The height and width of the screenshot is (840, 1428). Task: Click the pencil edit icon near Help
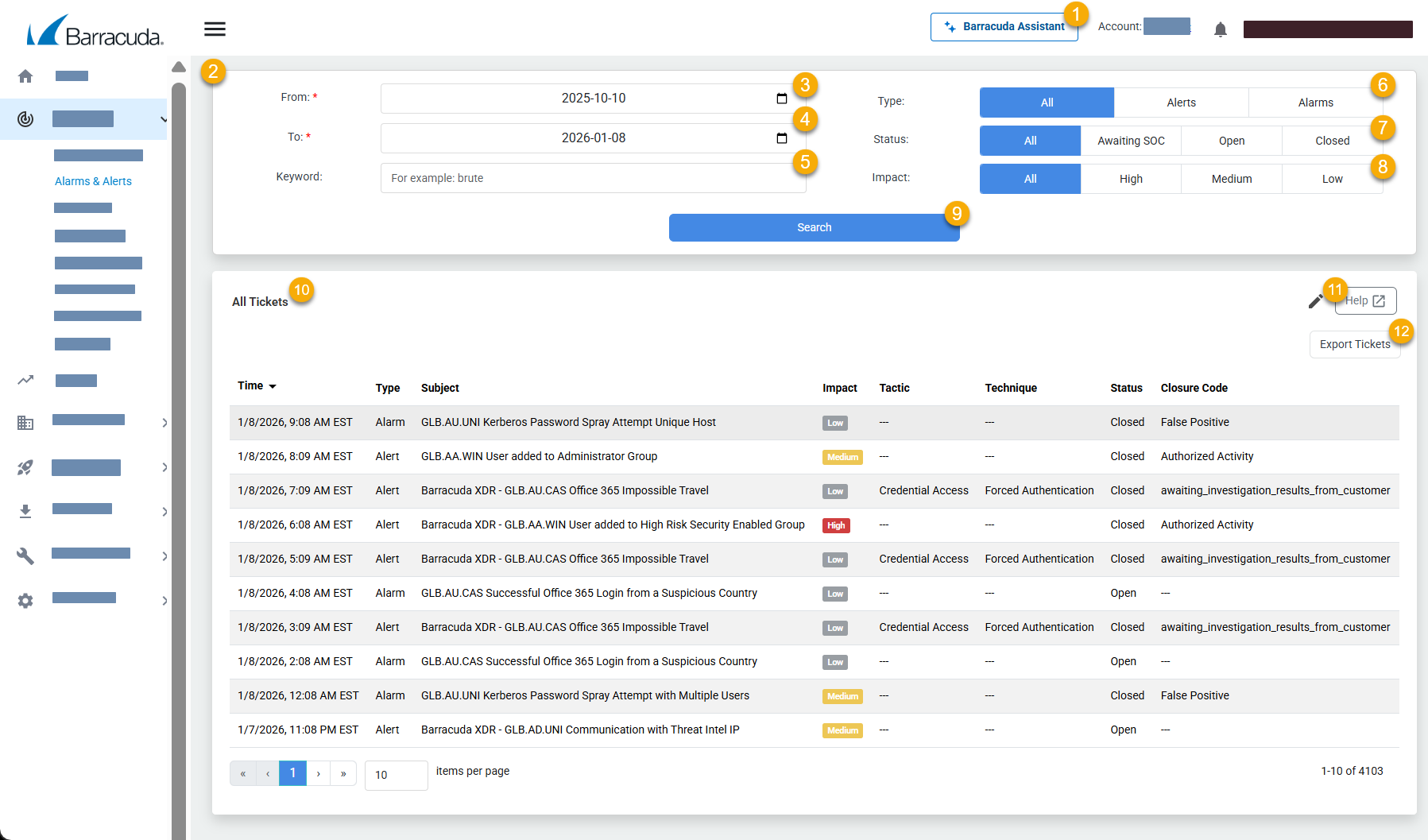1315,301
